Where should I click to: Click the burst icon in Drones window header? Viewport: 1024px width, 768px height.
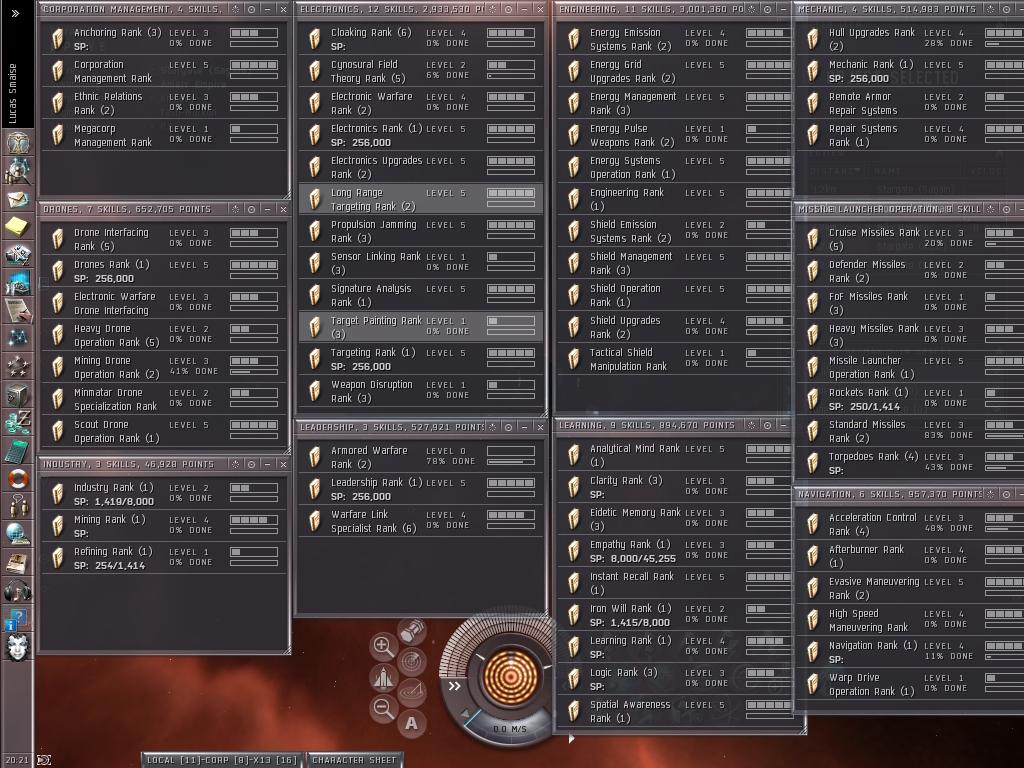tap(236, 209)
